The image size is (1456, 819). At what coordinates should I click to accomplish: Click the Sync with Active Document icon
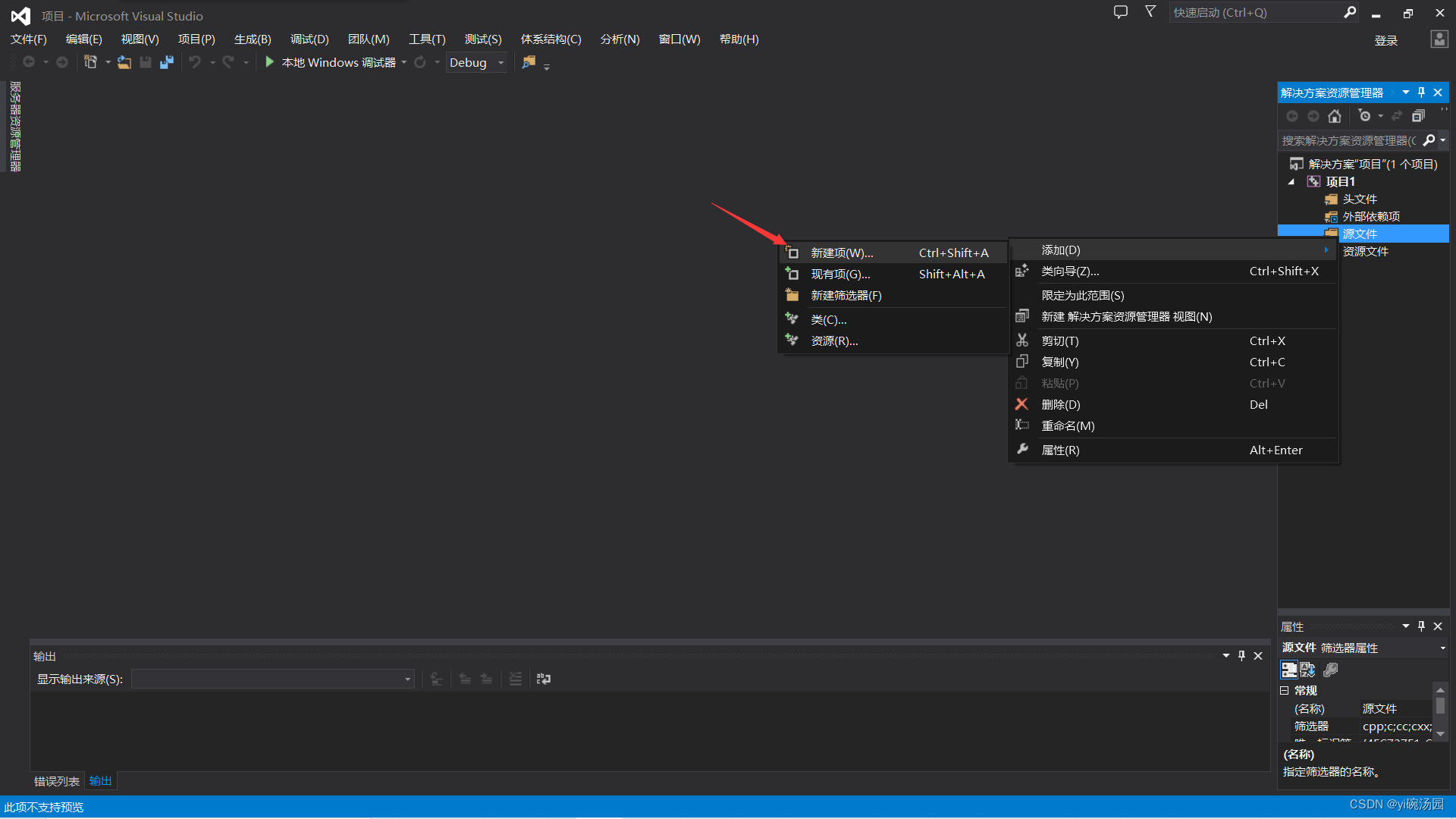coord(1398,116)
